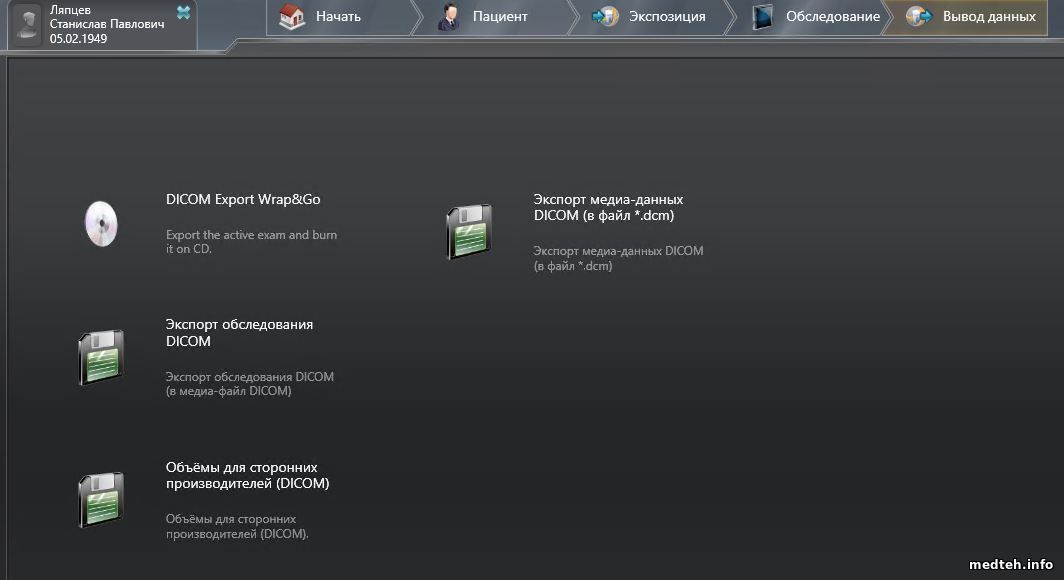The width and height of the screenshot is (1064, 580).
Task: Click the monitor icon on Обследование step
Action: [x=763, y=17]
